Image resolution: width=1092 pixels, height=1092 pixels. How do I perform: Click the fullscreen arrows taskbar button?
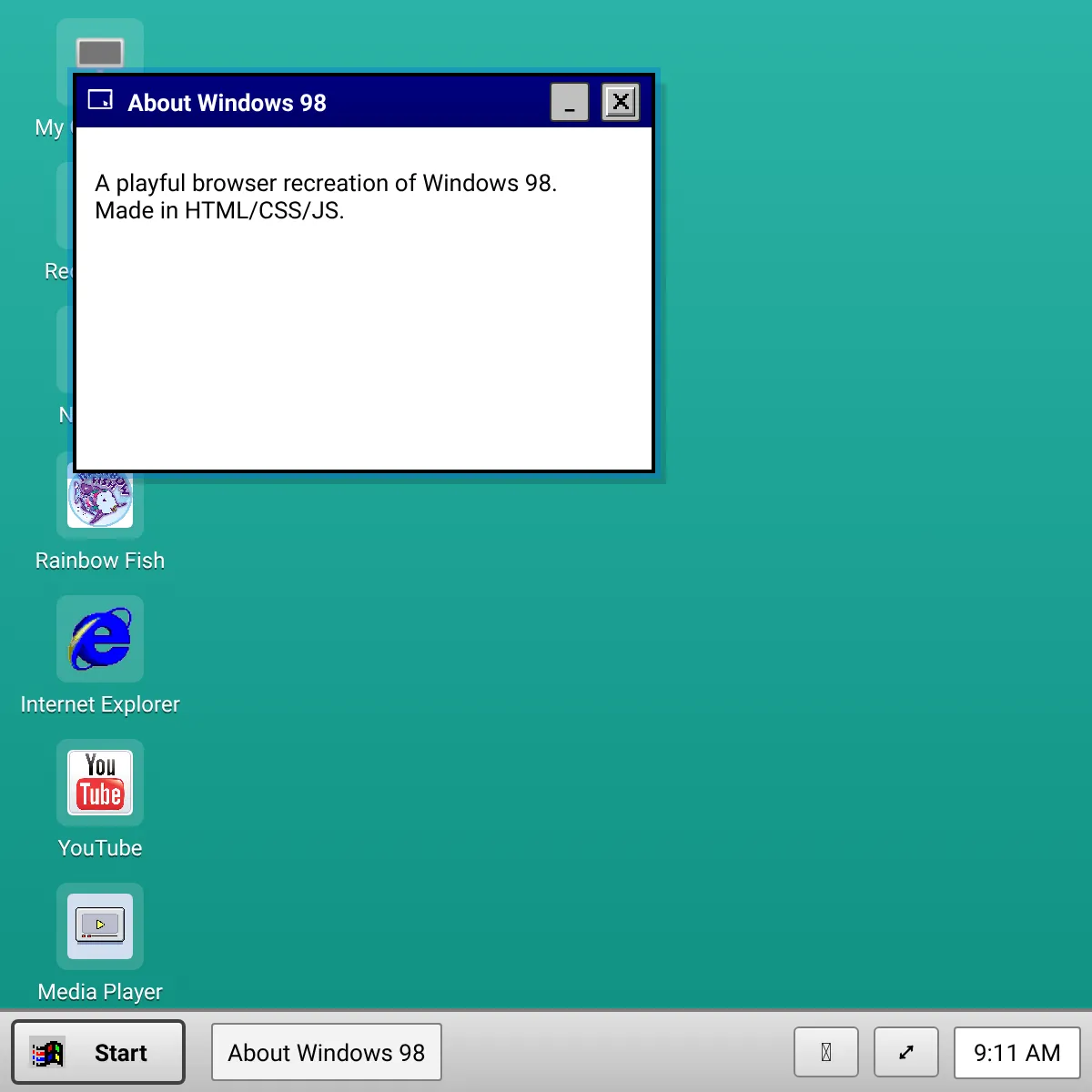pyautogui.click(x=906, y=1053)
